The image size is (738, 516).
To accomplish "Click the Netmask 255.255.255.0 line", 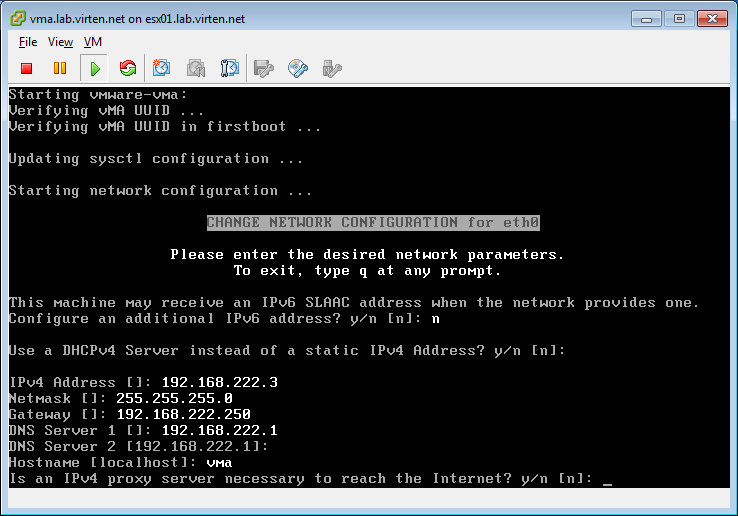I will (121, 398).
